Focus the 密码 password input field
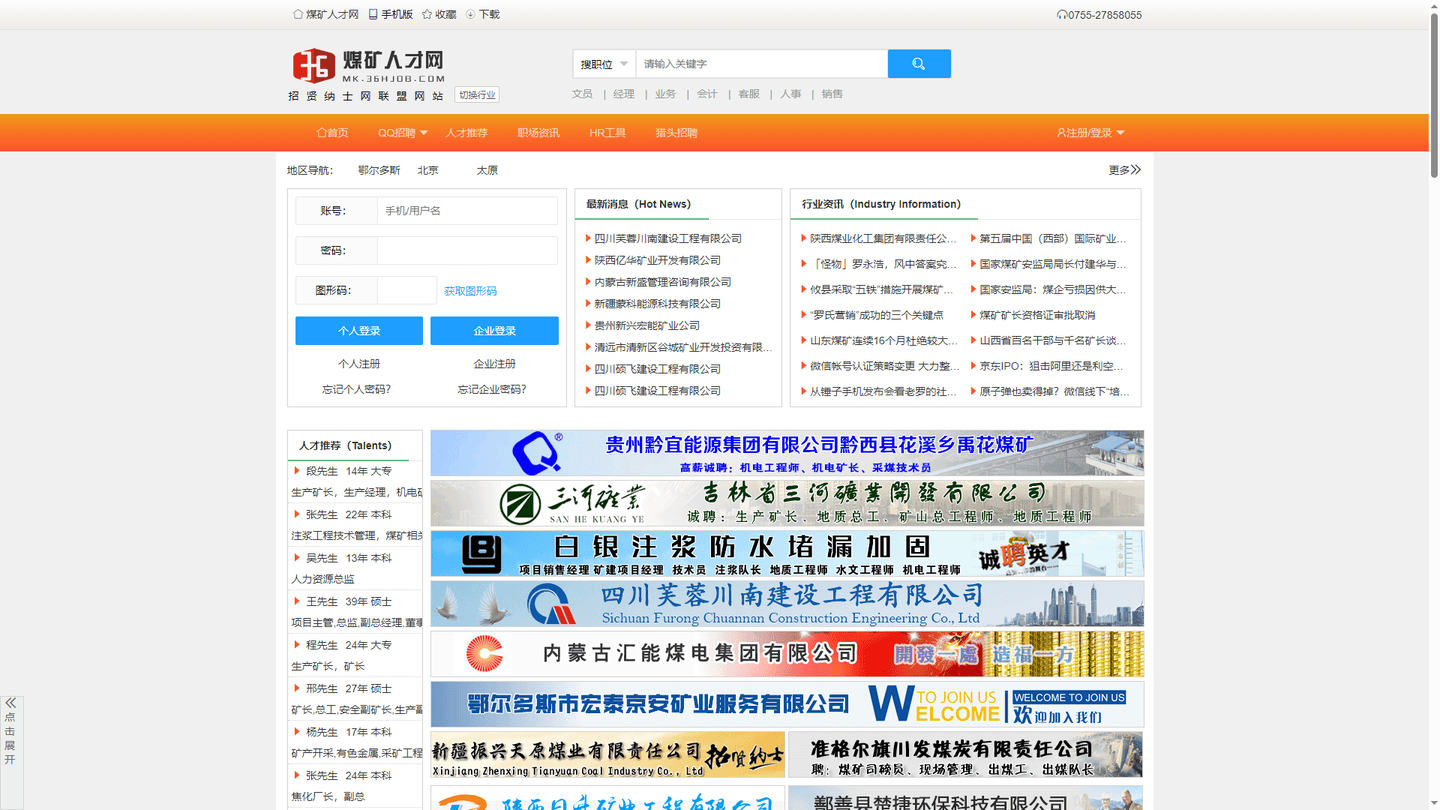This screenshot has width=1440, height=810. tap(467, 251)
